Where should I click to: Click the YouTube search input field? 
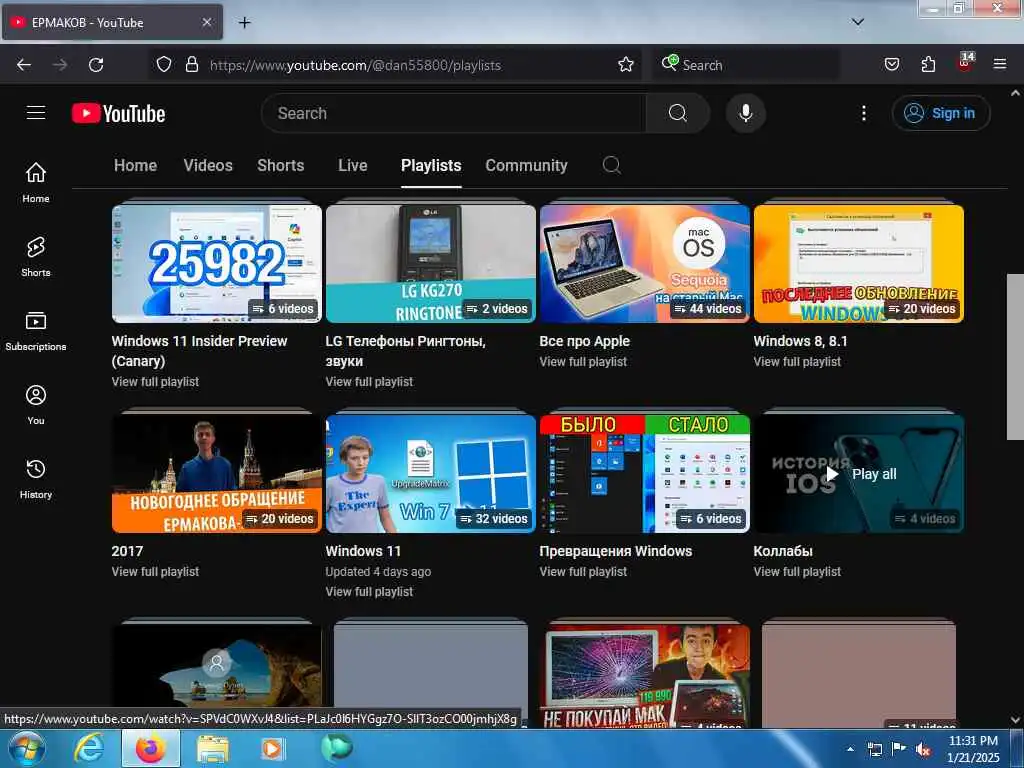coord(454,113)
